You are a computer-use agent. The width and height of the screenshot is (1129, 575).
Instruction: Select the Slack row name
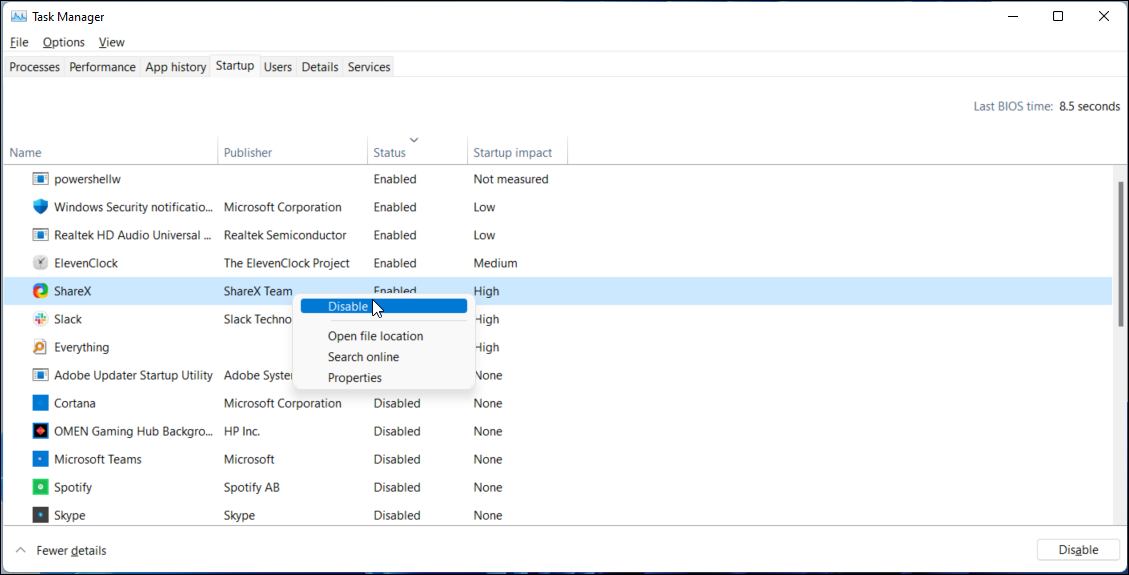(x=68, y=319)
